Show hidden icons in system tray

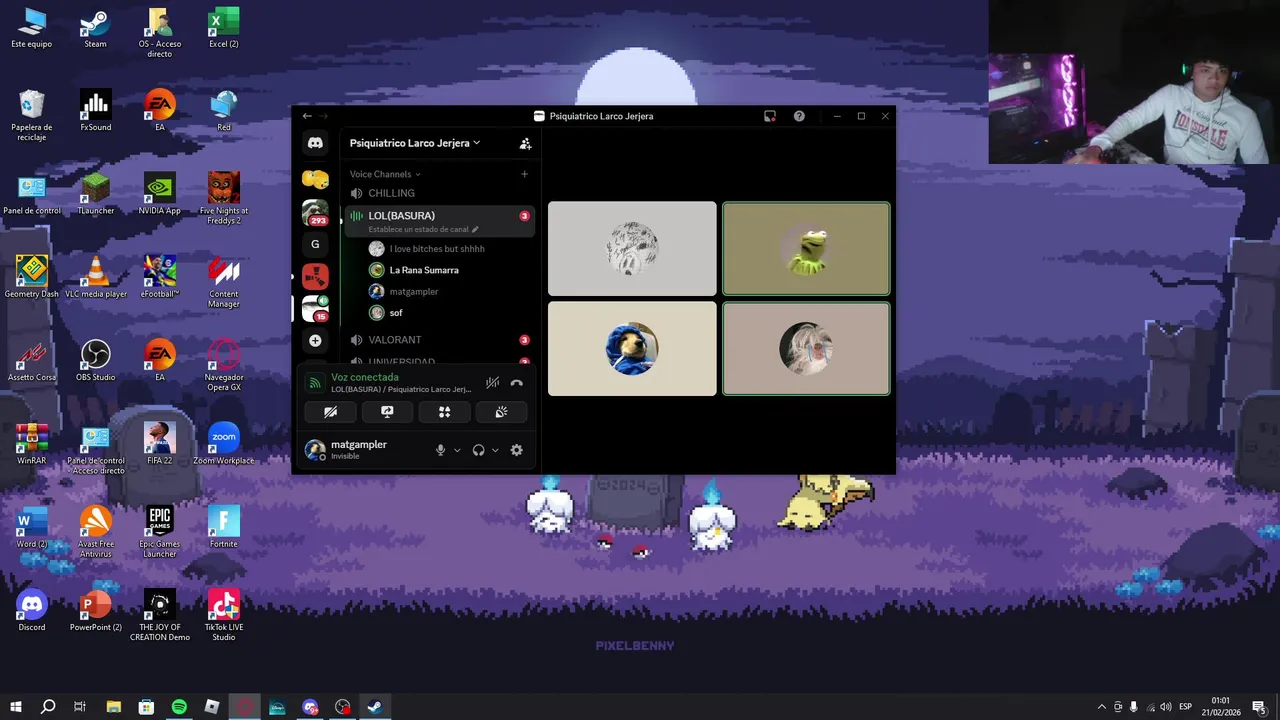[x=1102, y=707]
